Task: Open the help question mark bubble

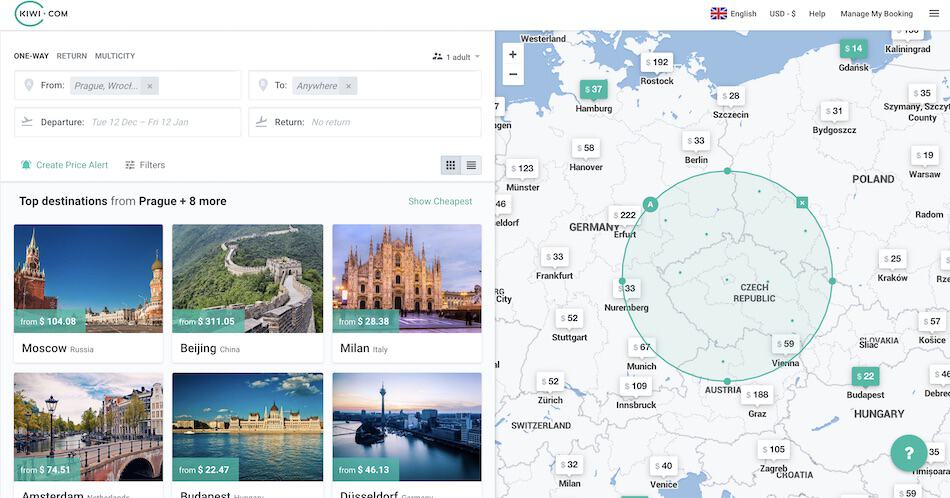Action: click(909, 453)
